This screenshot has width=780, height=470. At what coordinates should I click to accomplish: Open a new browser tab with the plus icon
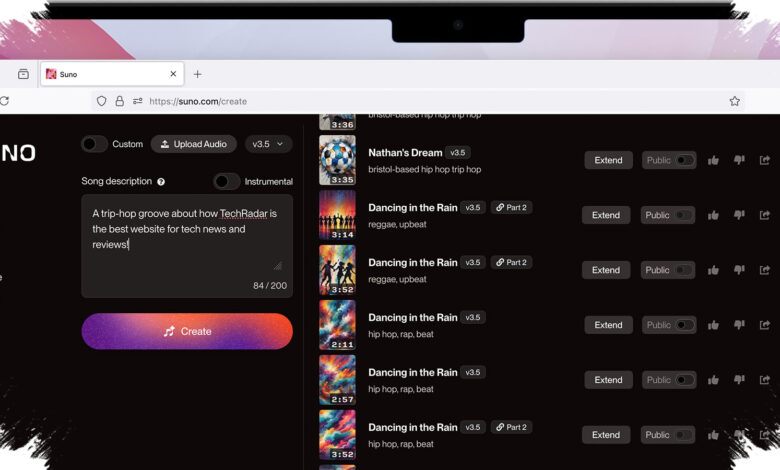coord(197,74)
